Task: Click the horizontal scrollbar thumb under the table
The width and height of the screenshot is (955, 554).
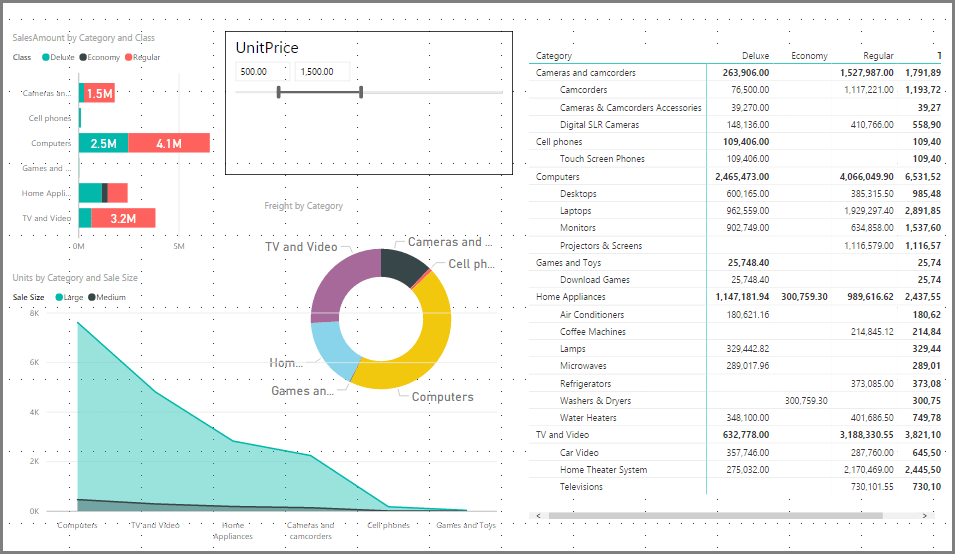Action: [715, 516]
